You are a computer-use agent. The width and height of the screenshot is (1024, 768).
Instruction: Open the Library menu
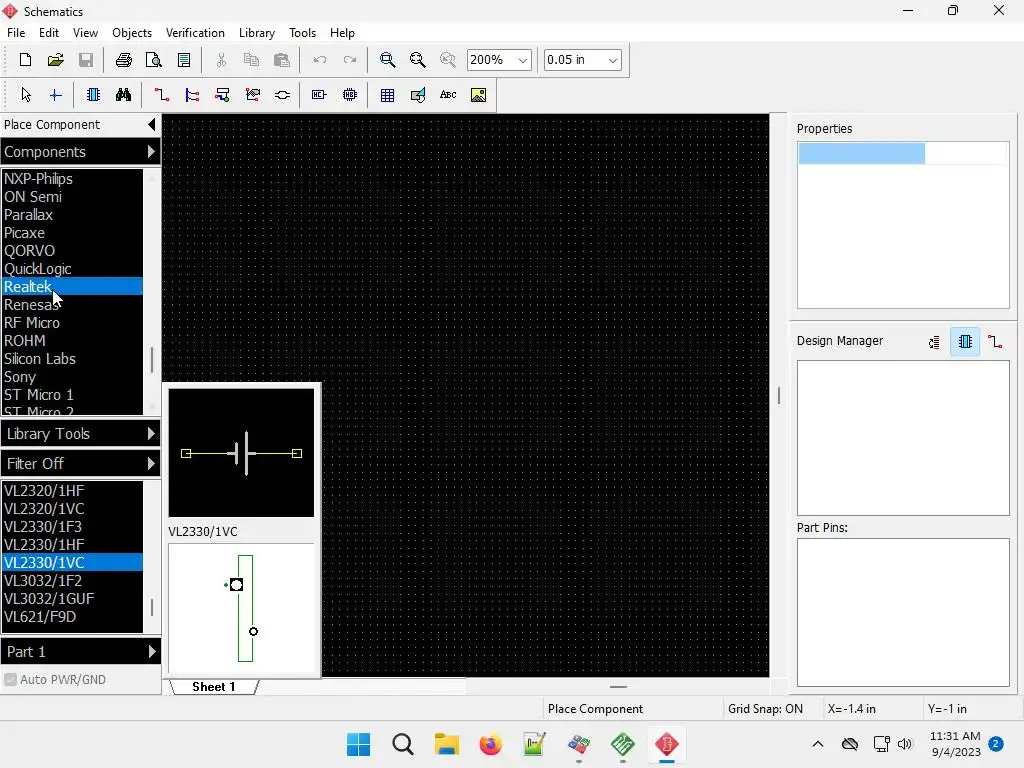(257, 33)
